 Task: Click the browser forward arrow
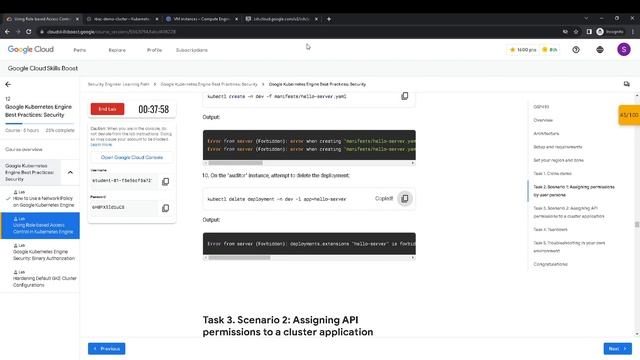tap(18, 31)
